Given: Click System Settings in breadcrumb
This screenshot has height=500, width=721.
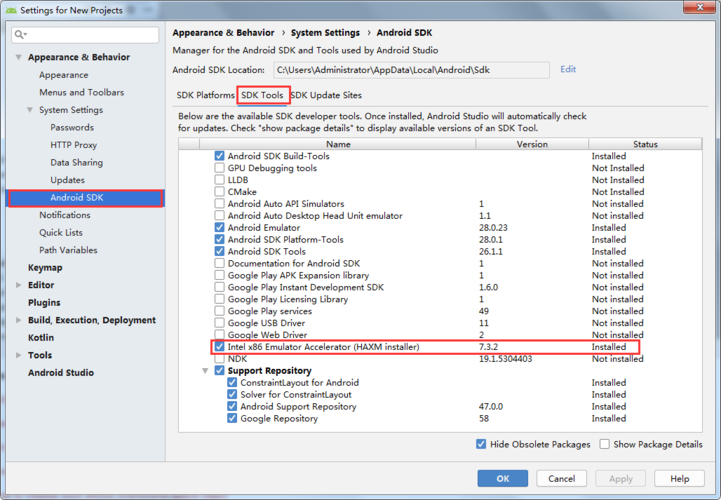Looking at the screenshot, I should 325,33.
